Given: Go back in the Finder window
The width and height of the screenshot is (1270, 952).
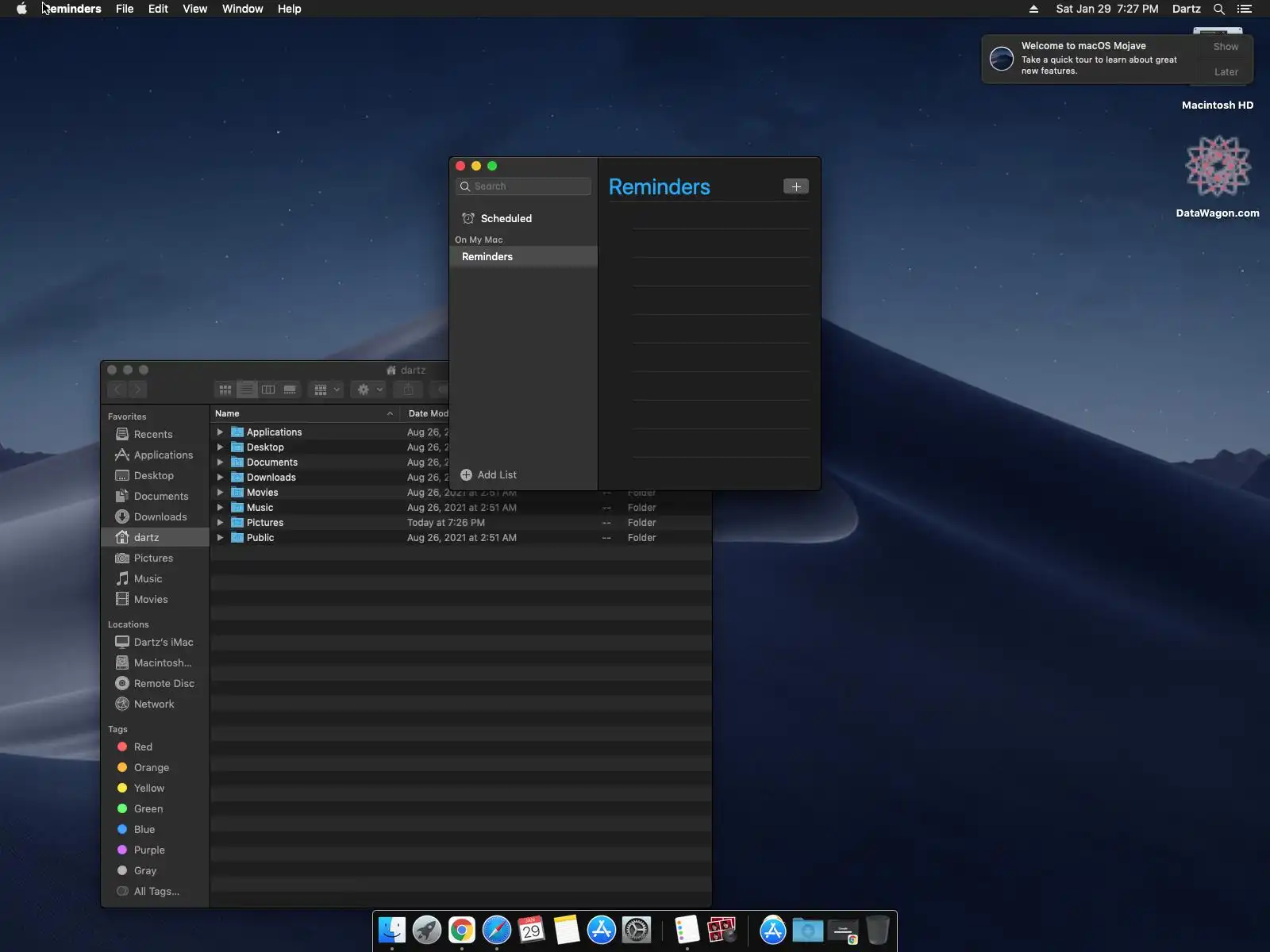Looking at the screenshot, I should point(117,389).
